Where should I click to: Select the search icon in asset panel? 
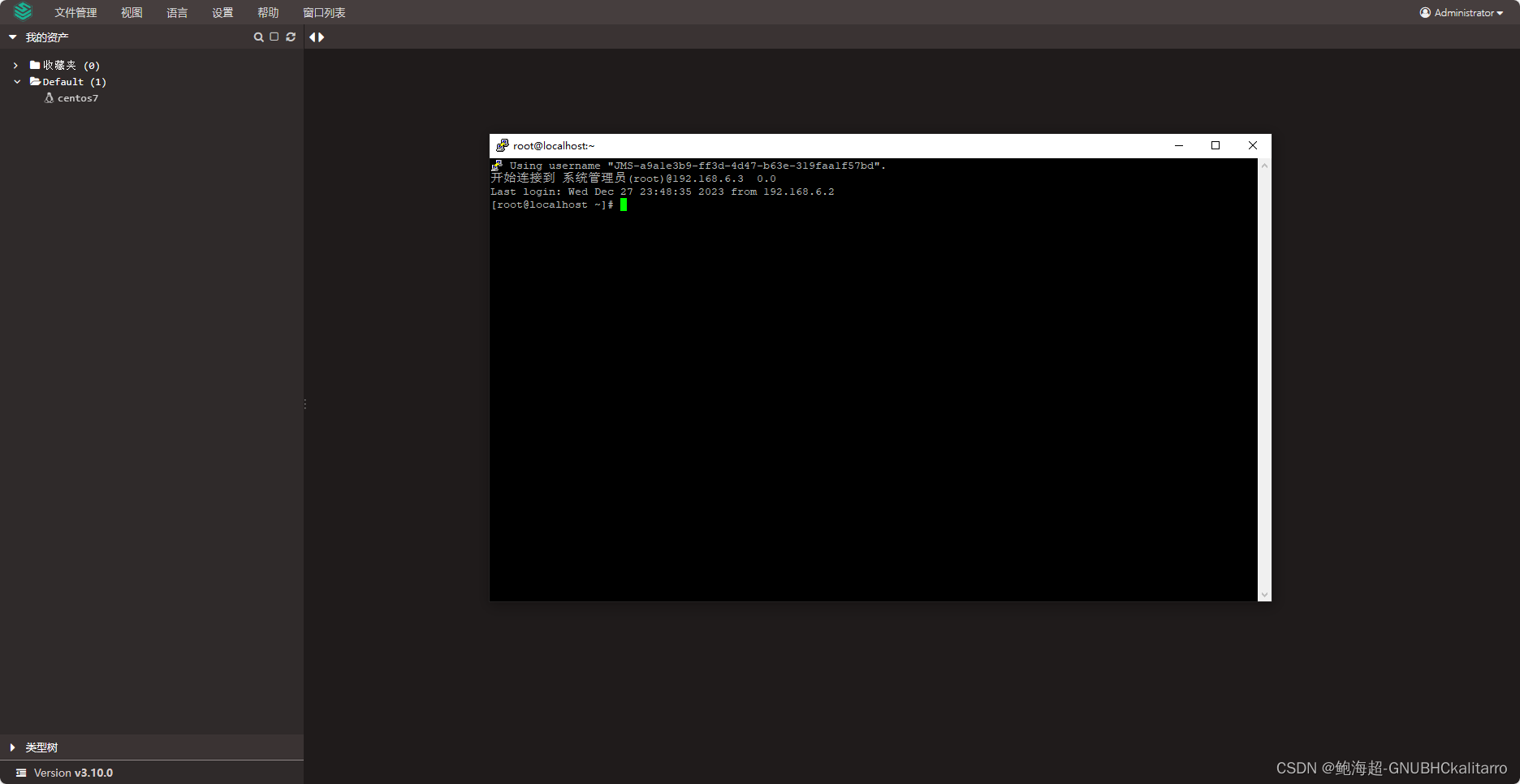258,37
